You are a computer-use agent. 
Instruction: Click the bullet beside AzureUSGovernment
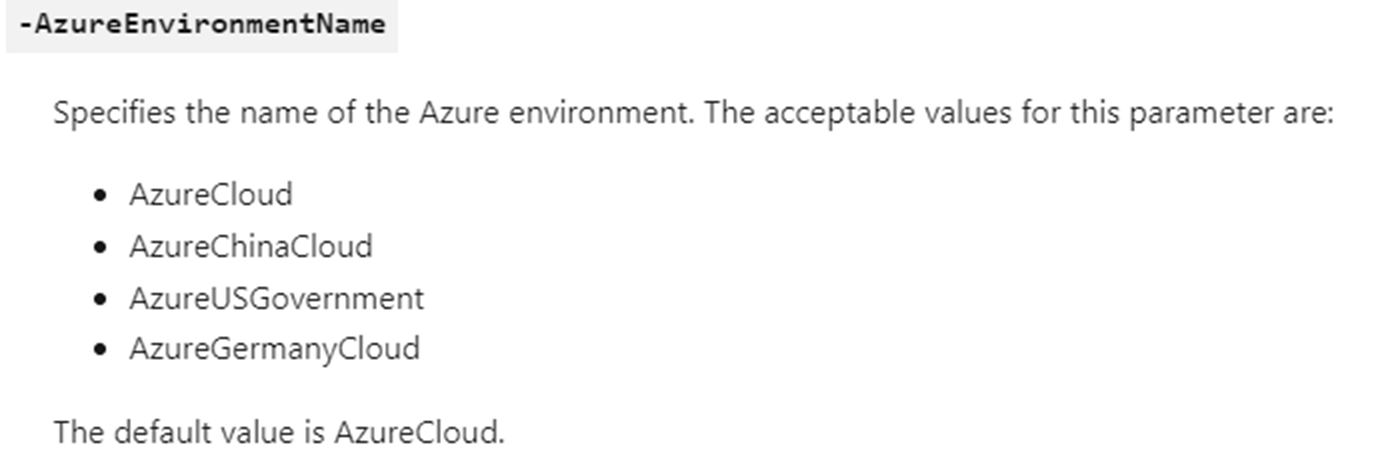[99, 299]
